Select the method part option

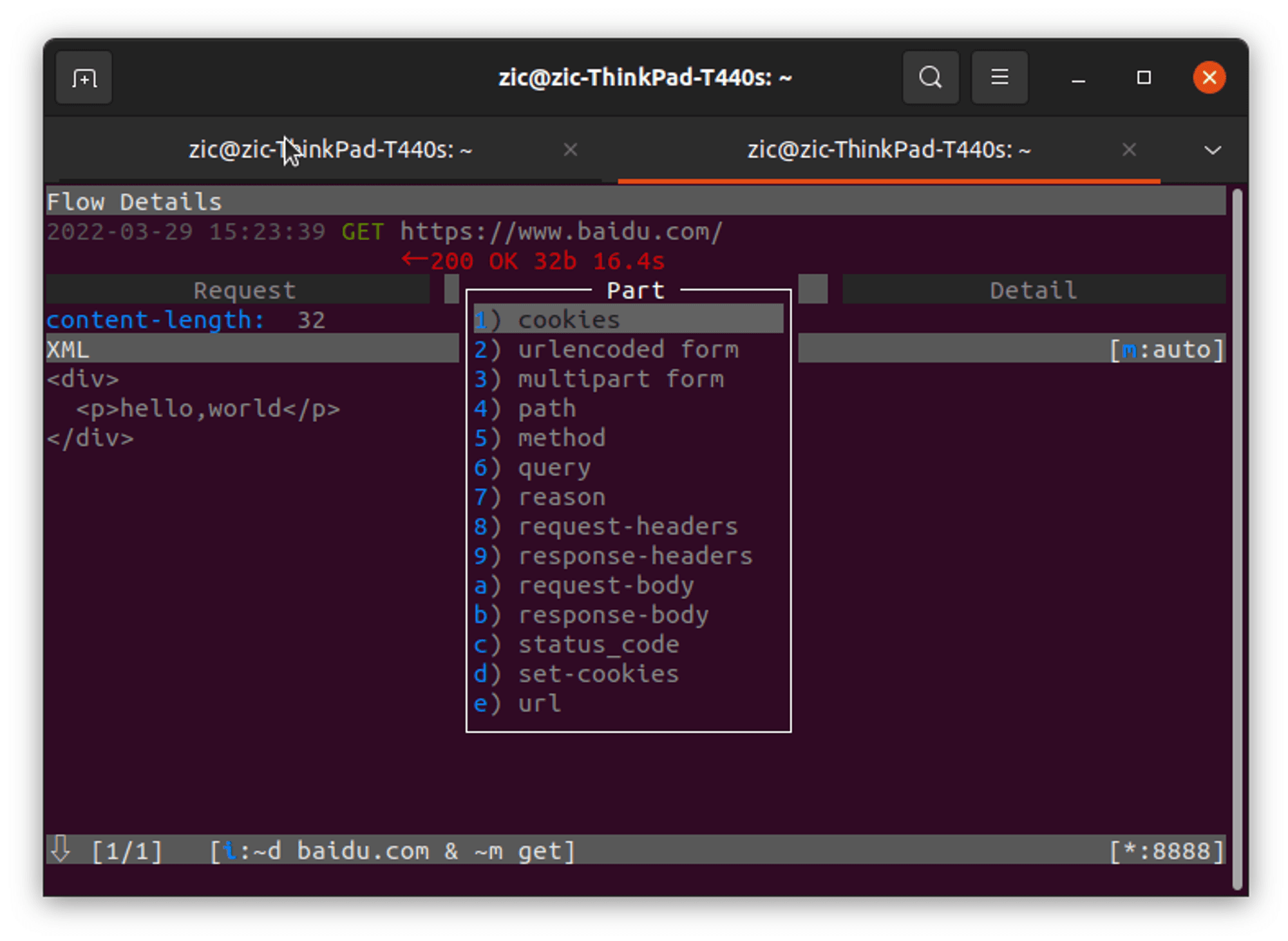click(x=629, y=438)
